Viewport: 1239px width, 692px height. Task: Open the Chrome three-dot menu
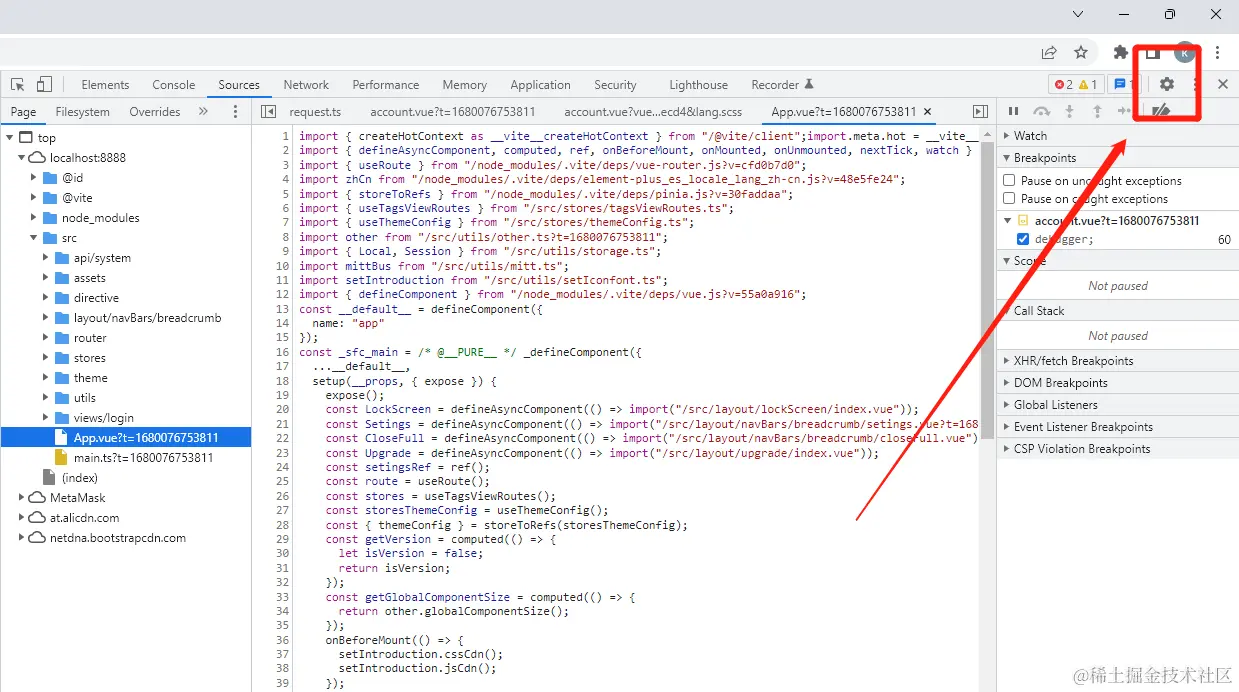point(1217,52)
